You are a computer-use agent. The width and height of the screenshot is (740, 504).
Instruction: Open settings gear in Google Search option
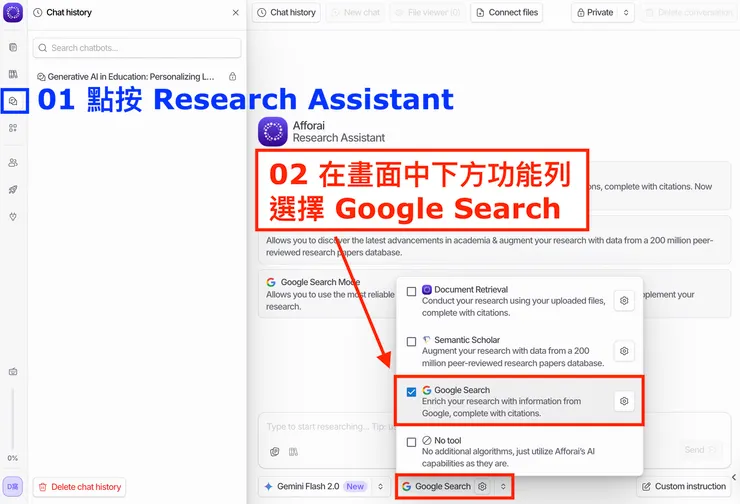(x=624, y=401)
